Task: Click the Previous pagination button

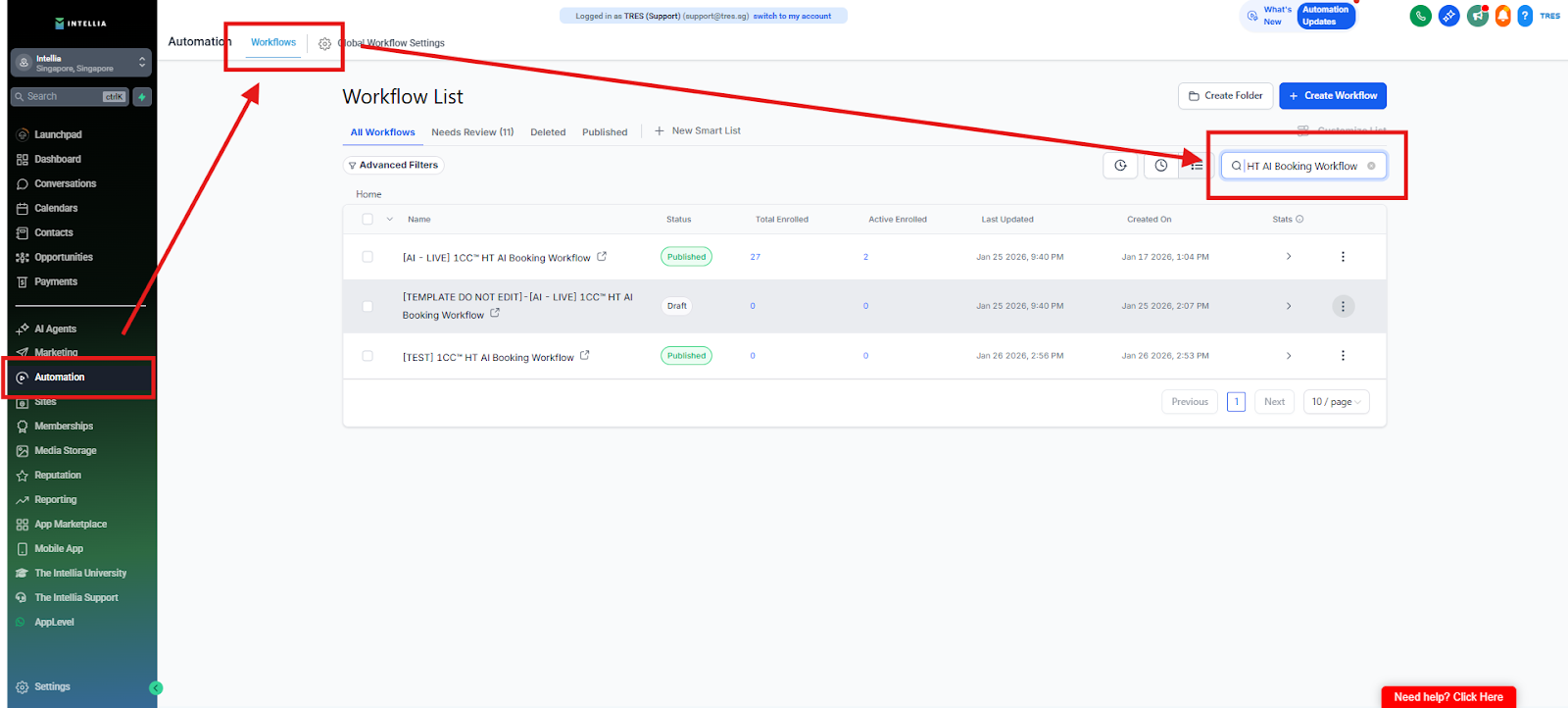Action: [1190, 402]
